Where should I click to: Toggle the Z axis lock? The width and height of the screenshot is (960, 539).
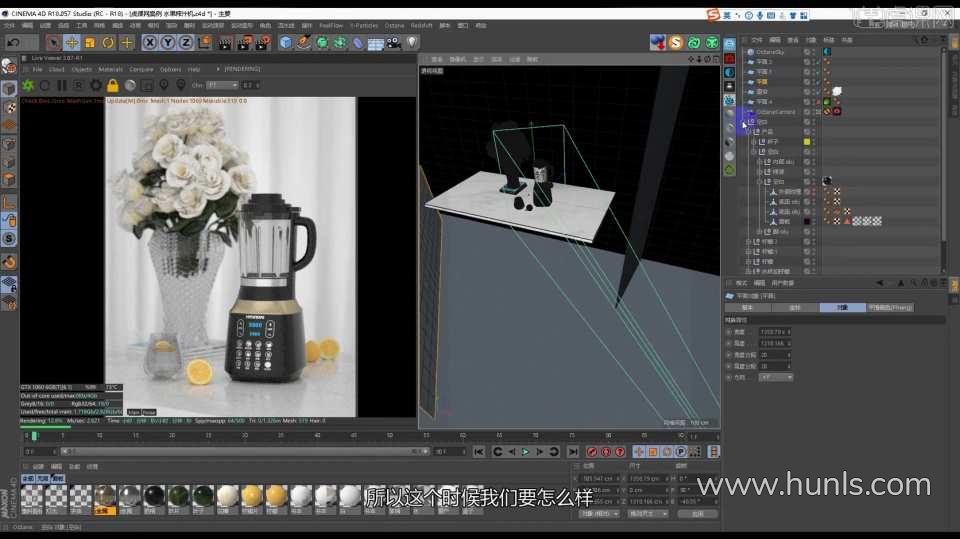click(x=186, y=42)
